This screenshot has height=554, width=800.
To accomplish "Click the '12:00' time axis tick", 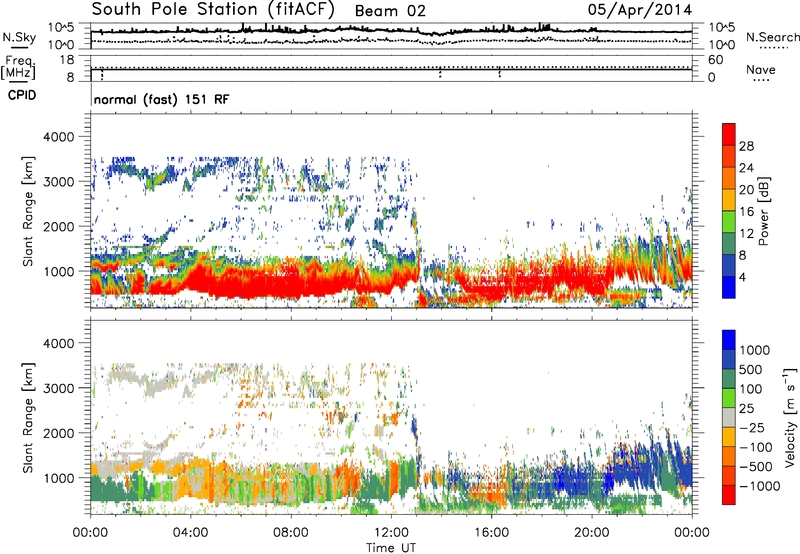I will click(x=391, y=533).
